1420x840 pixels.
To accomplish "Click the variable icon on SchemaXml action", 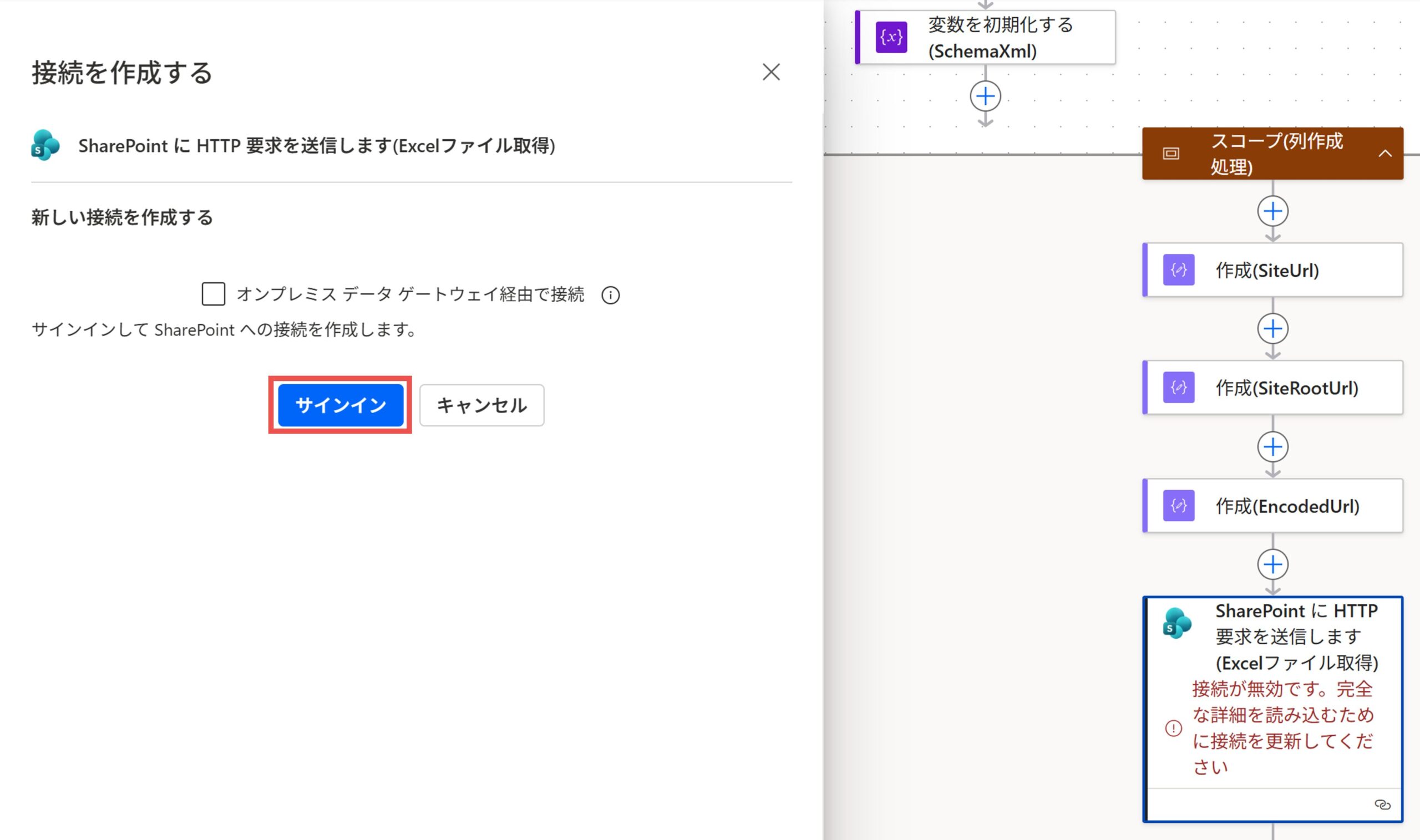I will click(x=891, y=37).
